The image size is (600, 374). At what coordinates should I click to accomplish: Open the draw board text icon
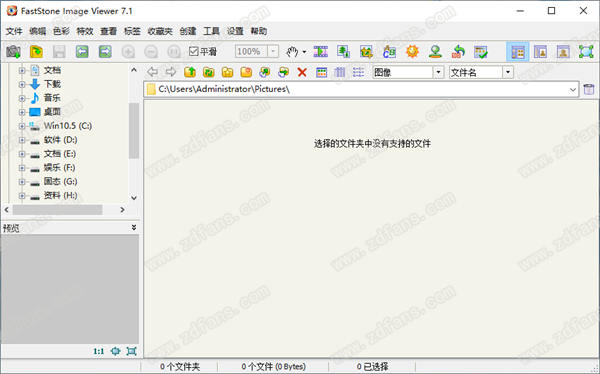pos(389,51)
